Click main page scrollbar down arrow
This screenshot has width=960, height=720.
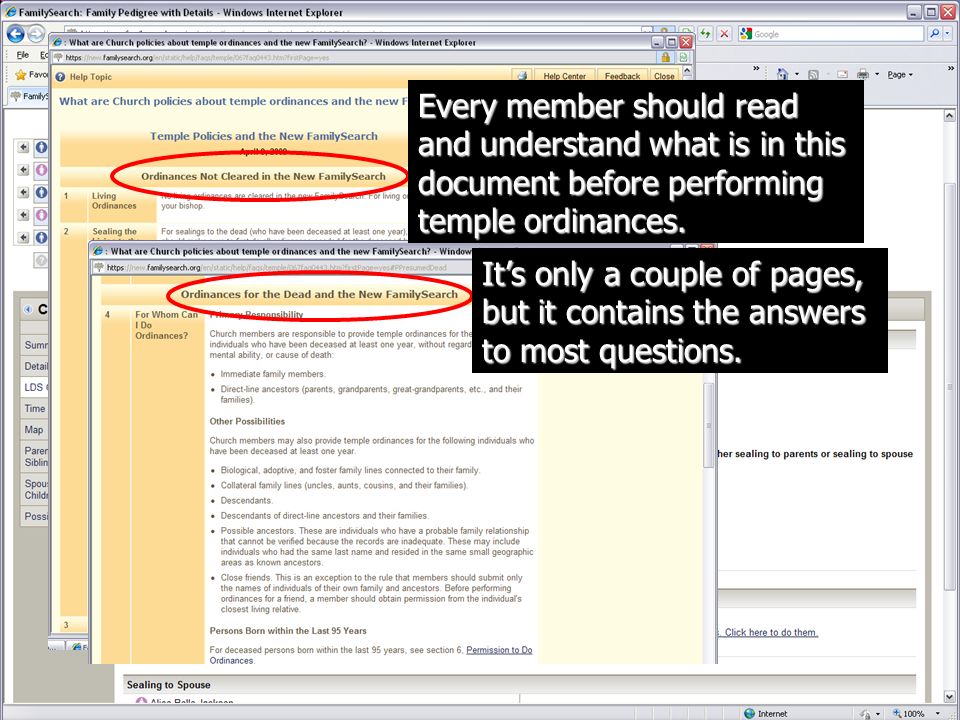click(949, 697)
